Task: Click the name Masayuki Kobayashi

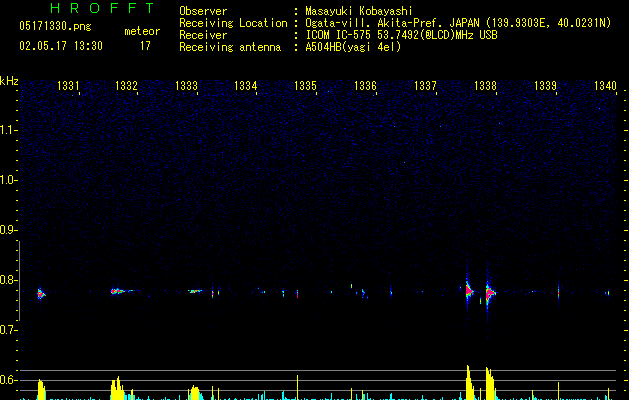Action: pyautogui.click(x=359, y=11)
